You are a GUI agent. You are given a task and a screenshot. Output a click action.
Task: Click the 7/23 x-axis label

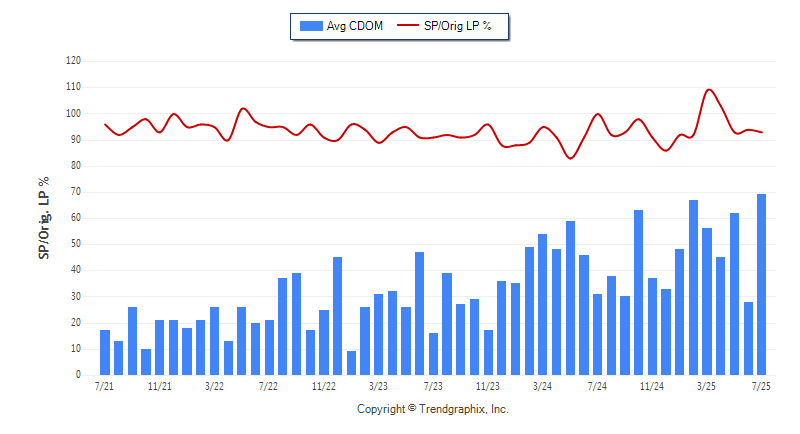[x=433, y=386]
